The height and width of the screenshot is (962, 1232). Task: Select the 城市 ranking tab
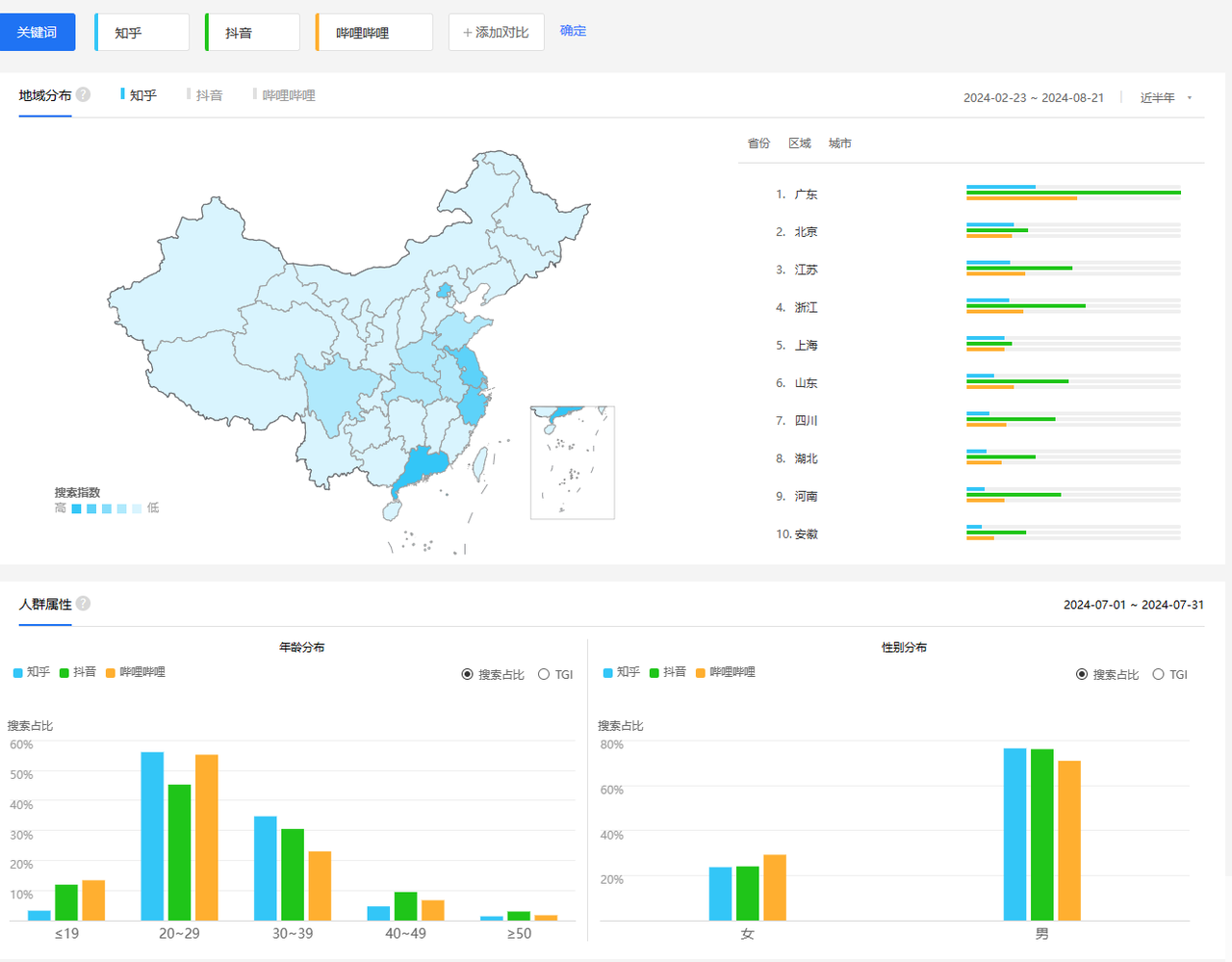[839, 143]
